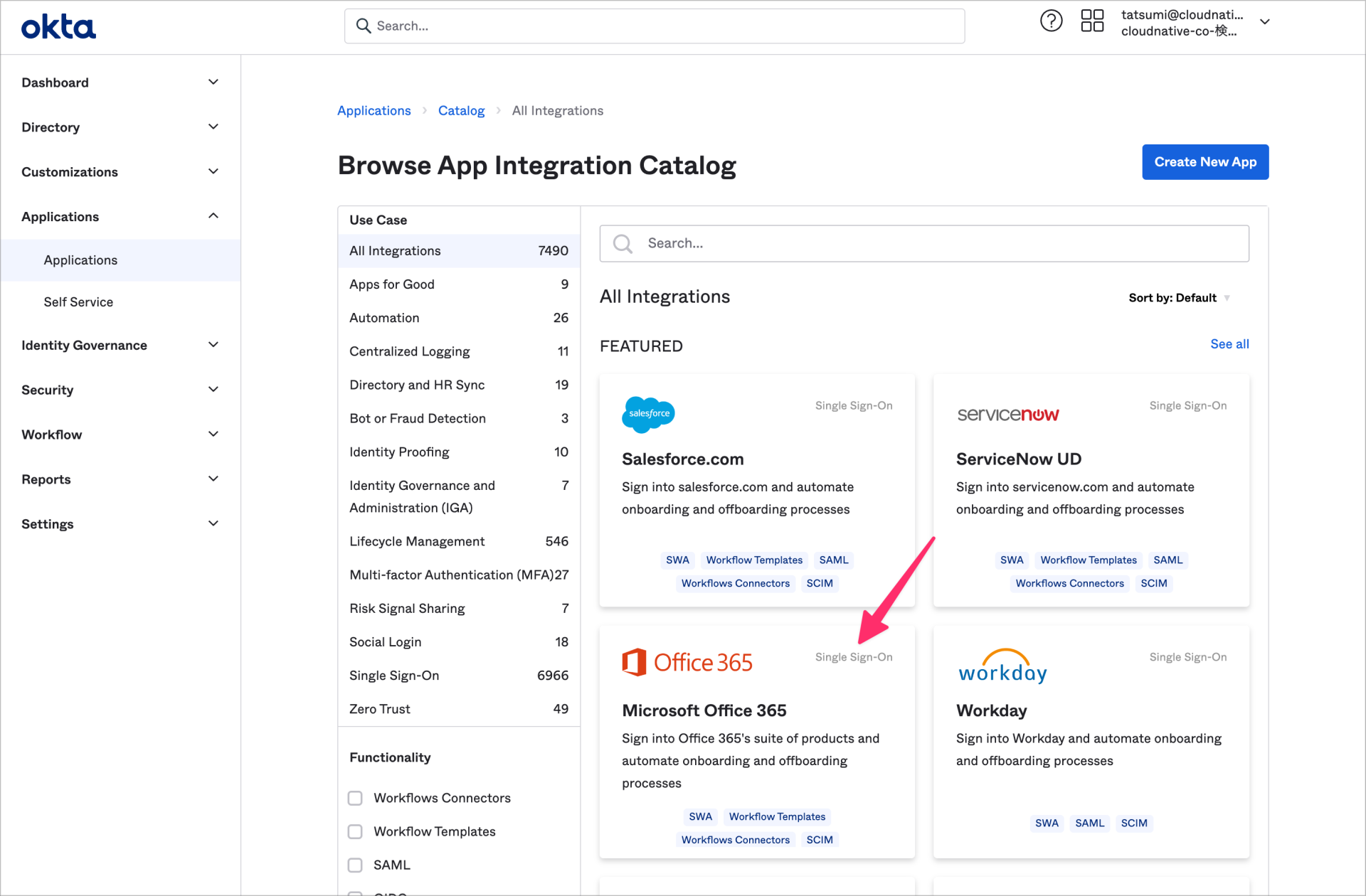
Task: Open the Self Service menu item
Action: coord(78,302)
